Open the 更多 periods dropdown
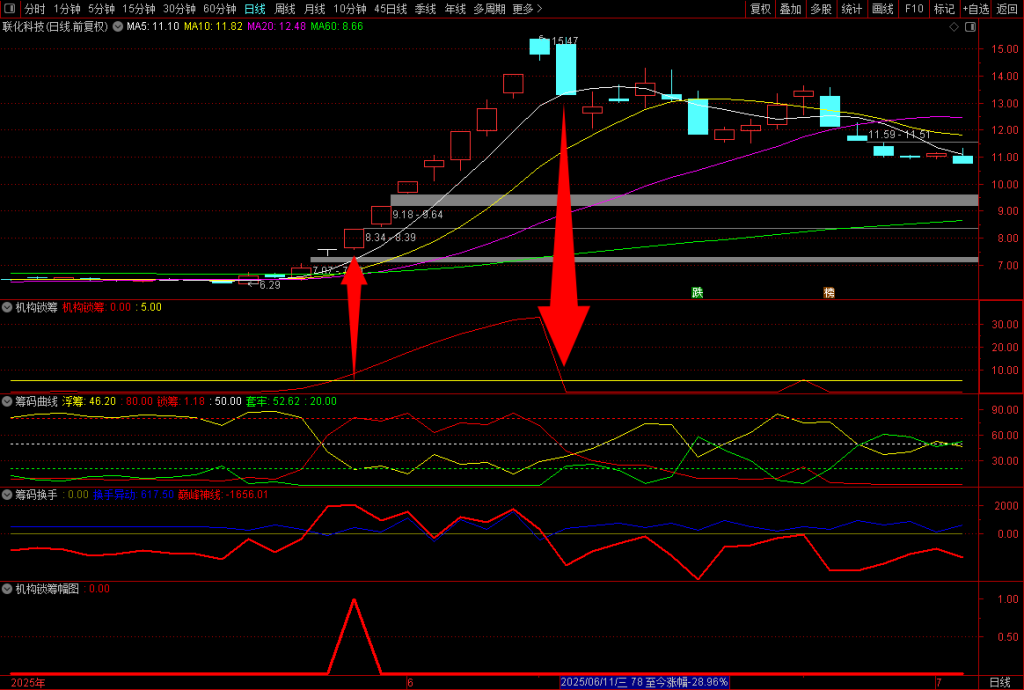The height and width of the screenshot is (690, 1024). [527, 9]
